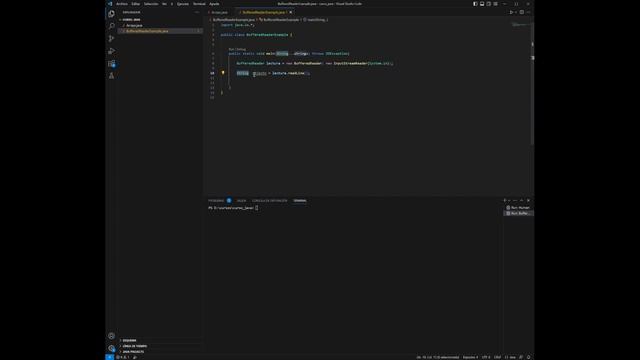Change the UTF-8 encoding in status bar

coord(486,357)
